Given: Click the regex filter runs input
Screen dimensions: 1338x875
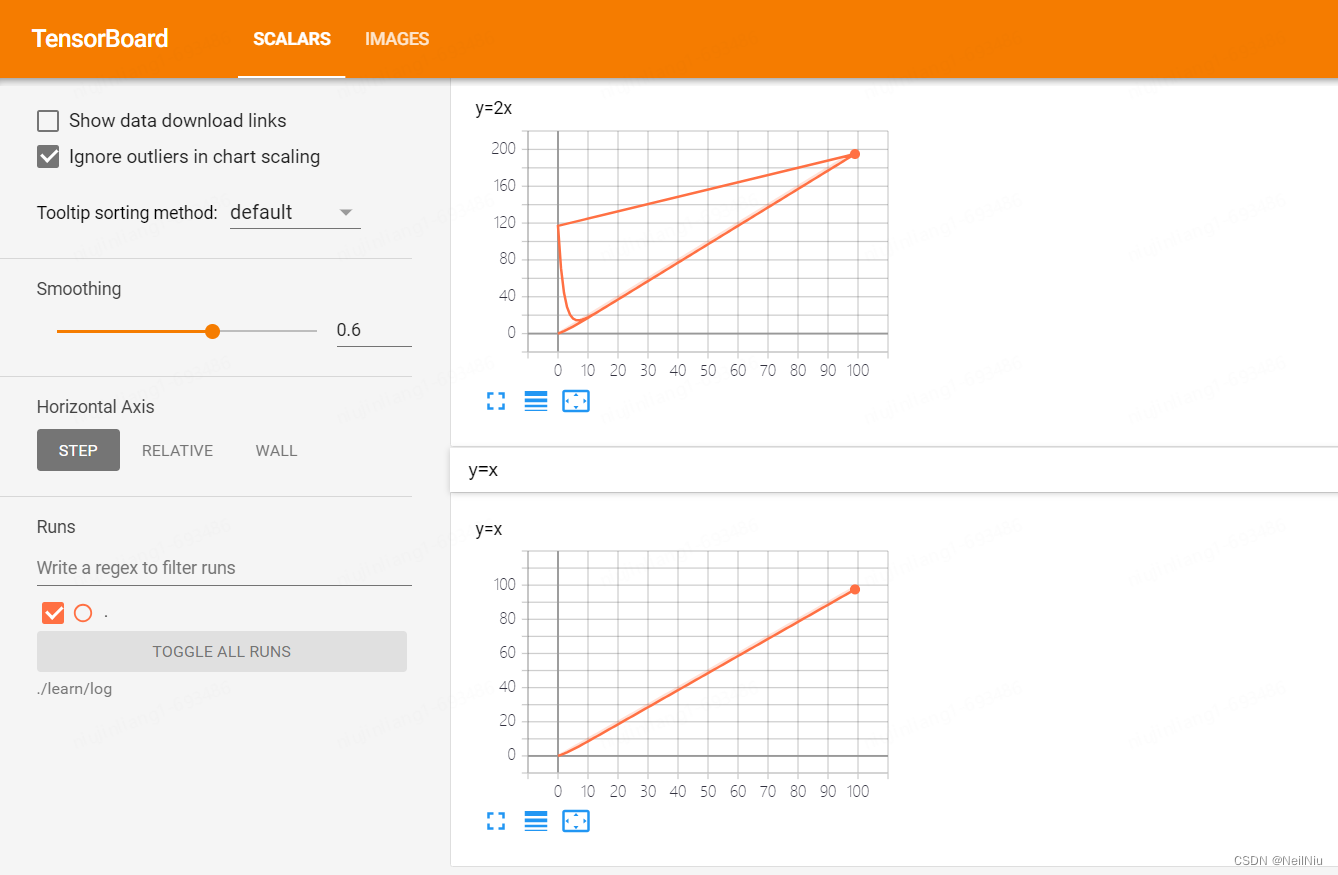Looking at the screenshot, I should (x=224, y=568).
